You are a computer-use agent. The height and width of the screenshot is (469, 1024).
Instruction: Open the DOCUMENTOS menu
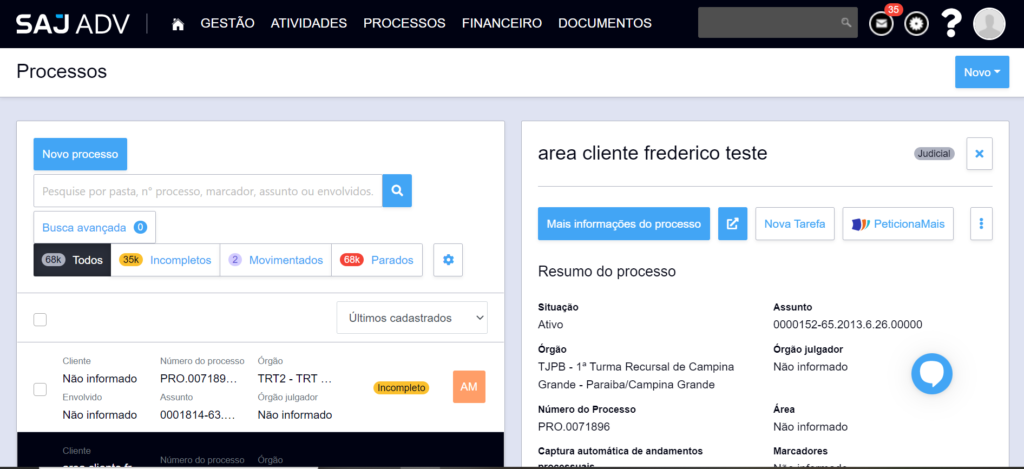click(605, 24)
